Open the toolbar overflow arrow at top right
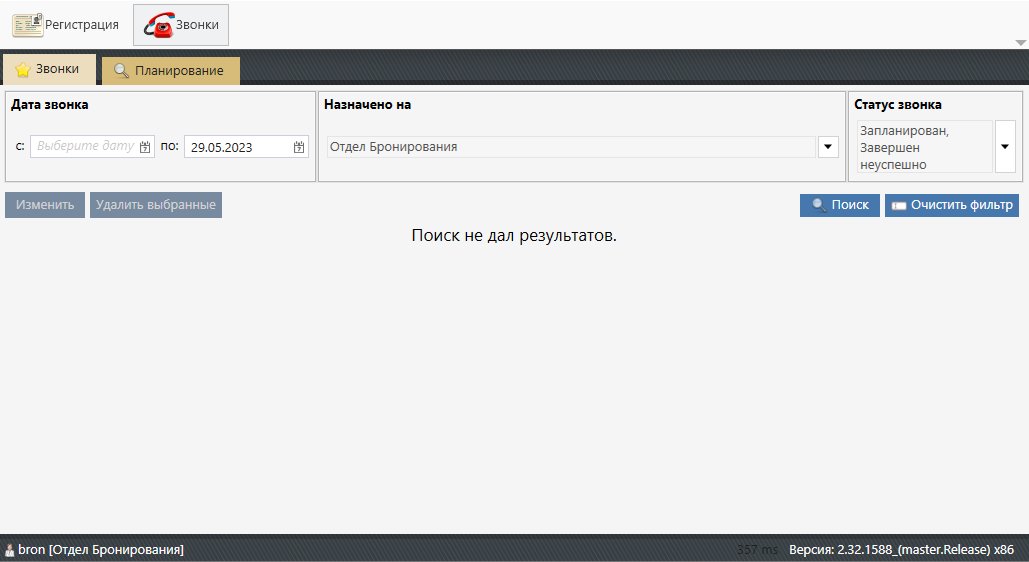Screen dimensions: 1029x562 pos(1020,43)
